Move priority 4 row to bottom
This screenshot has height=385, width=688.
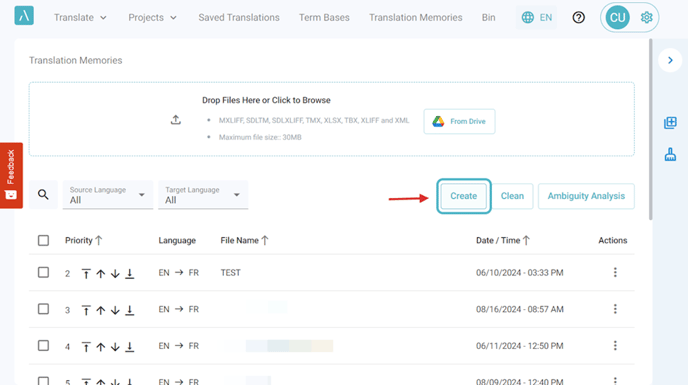pyautogui.click(x=129, y=347)
